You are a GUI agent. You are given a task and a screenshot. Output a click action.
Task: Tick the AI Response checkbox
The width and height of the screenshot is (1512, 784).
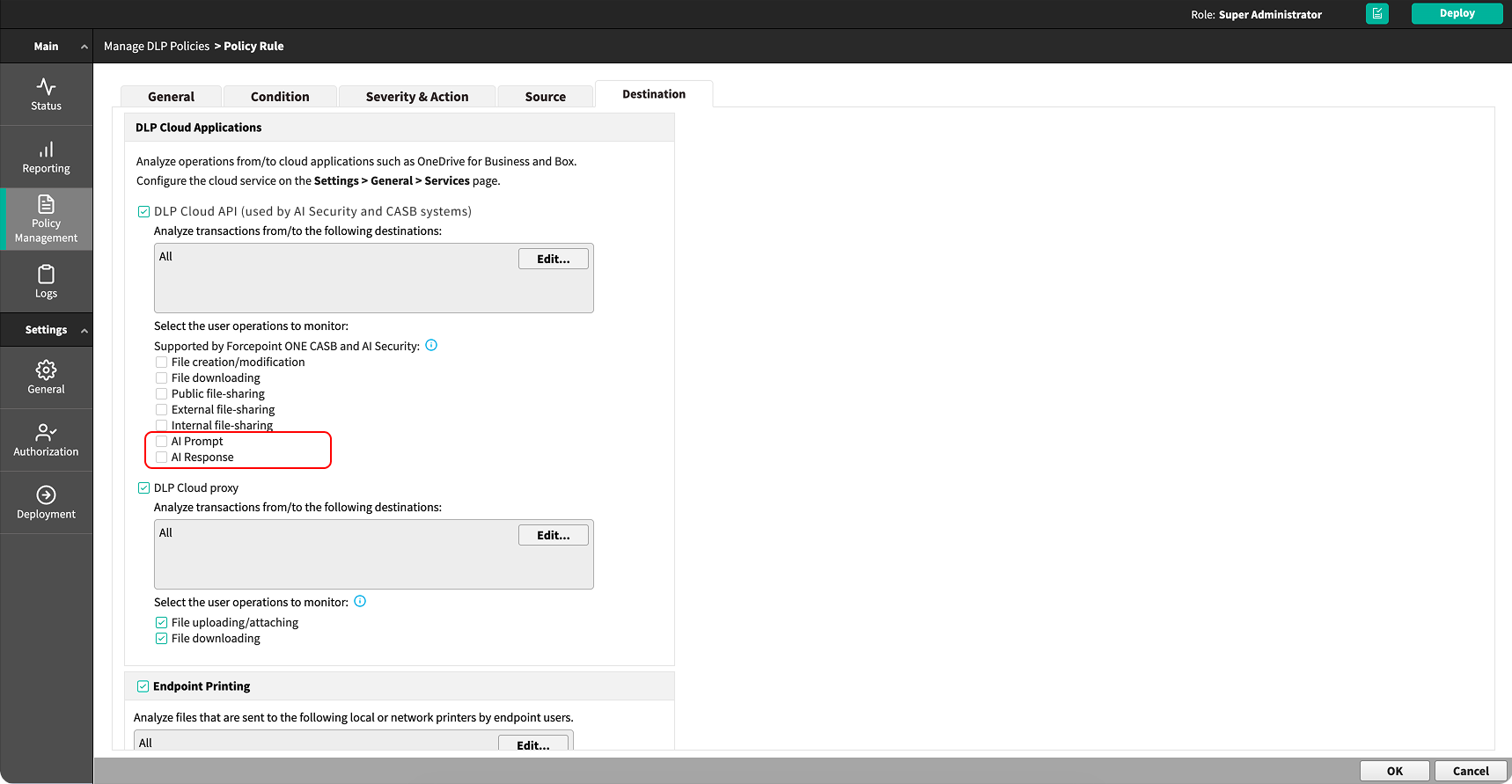click(x=161, y=457)
